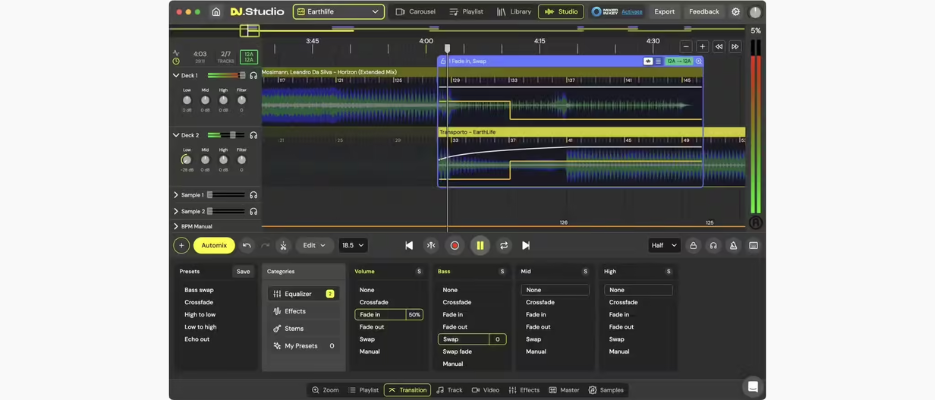
Task: Click the Export button
Action: tap(664, 11)
